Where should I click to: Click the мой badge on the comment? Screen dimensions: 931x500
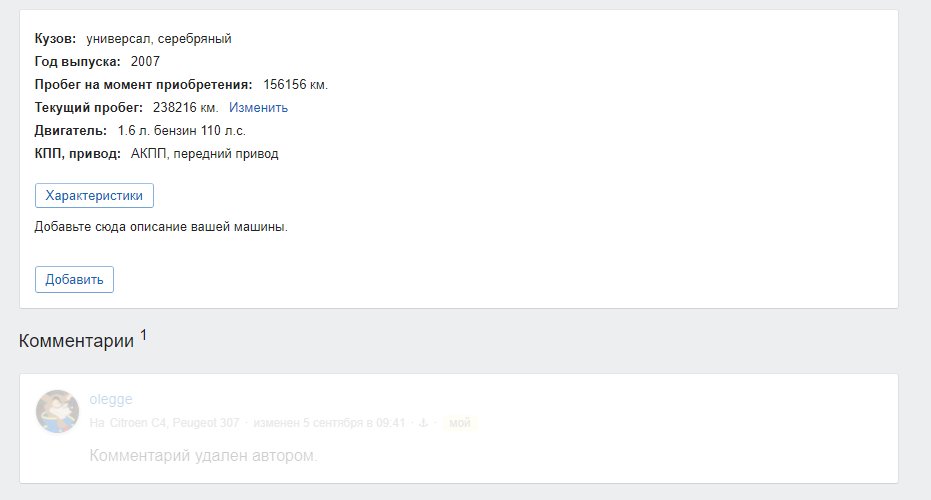(460, 423)
